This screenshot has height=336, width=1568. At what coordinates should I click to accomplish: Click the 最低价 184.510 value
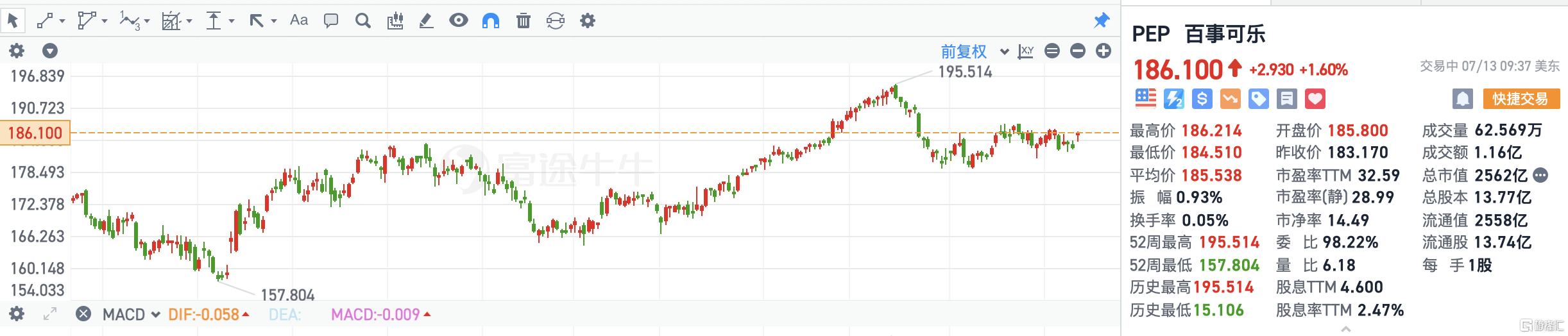click(x=1212, y=153)
